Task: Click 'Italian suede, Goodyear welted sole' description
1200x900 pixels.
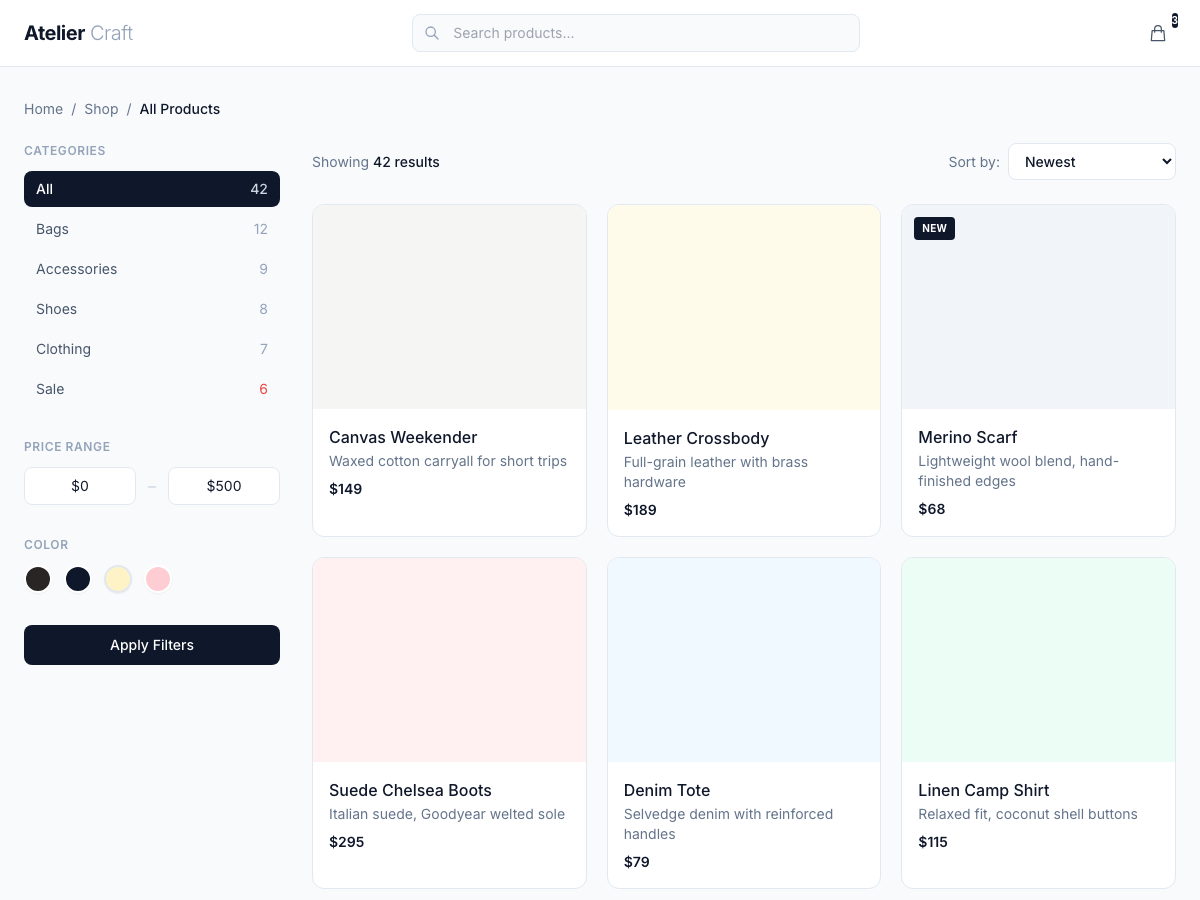Action: (447, 814)
